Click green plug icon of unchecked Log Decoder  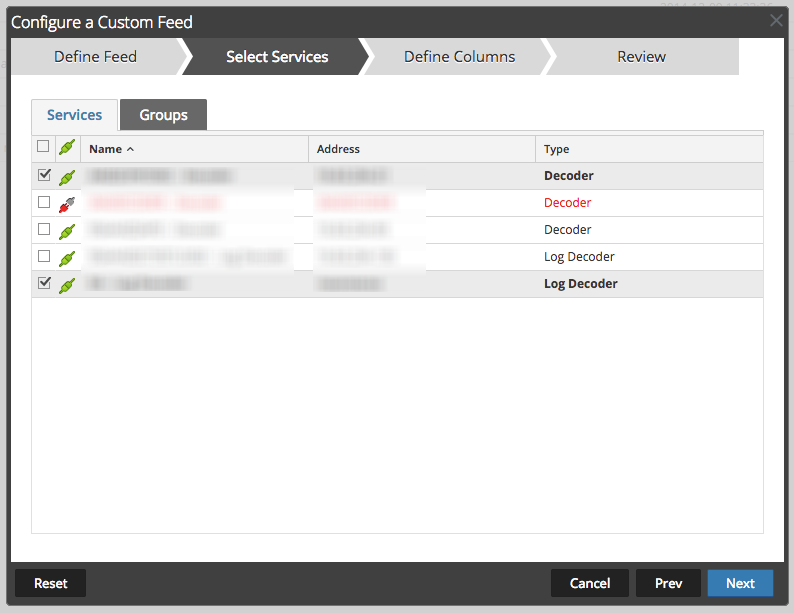(x=67, y=257)
